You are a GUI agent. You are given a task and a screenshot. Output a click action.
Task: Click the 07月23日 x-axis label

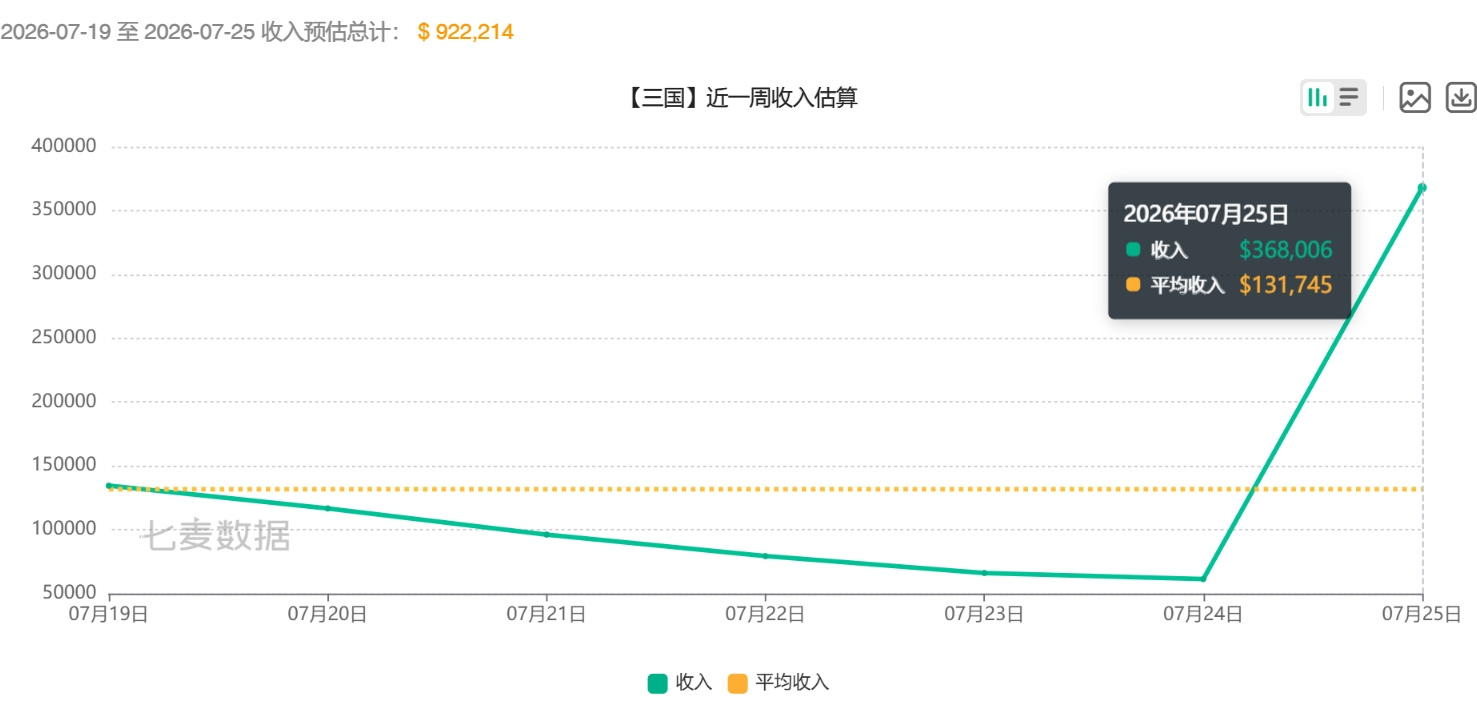(x=984, y=614)
